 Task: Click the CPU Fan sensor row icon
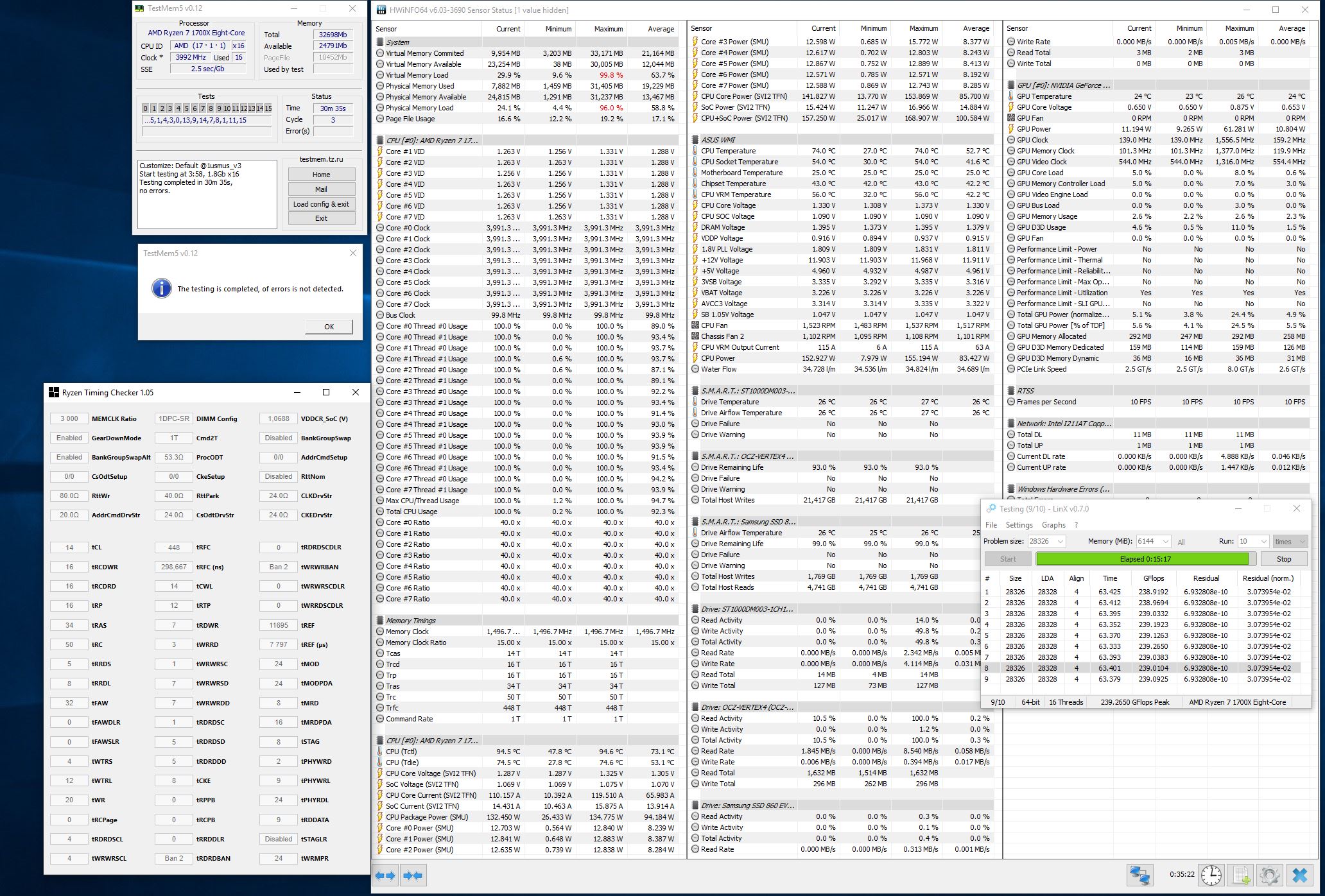click(x=695, y=325)
